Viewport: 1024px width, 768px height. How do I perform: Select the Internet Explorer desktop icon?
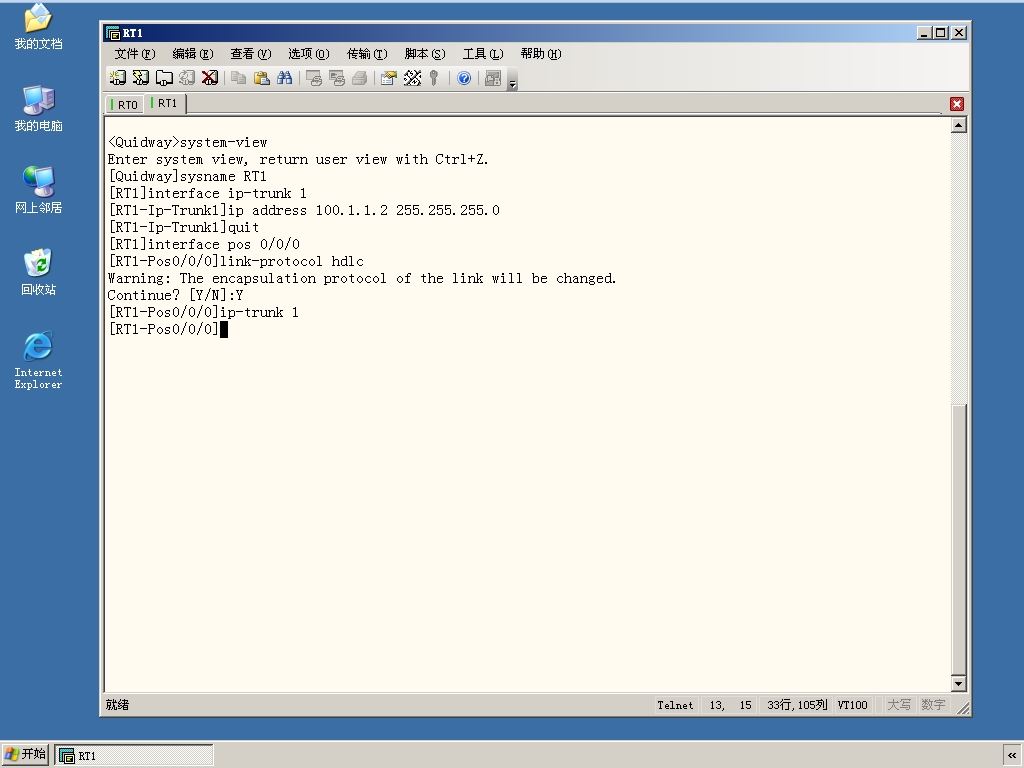click(39, 360)
